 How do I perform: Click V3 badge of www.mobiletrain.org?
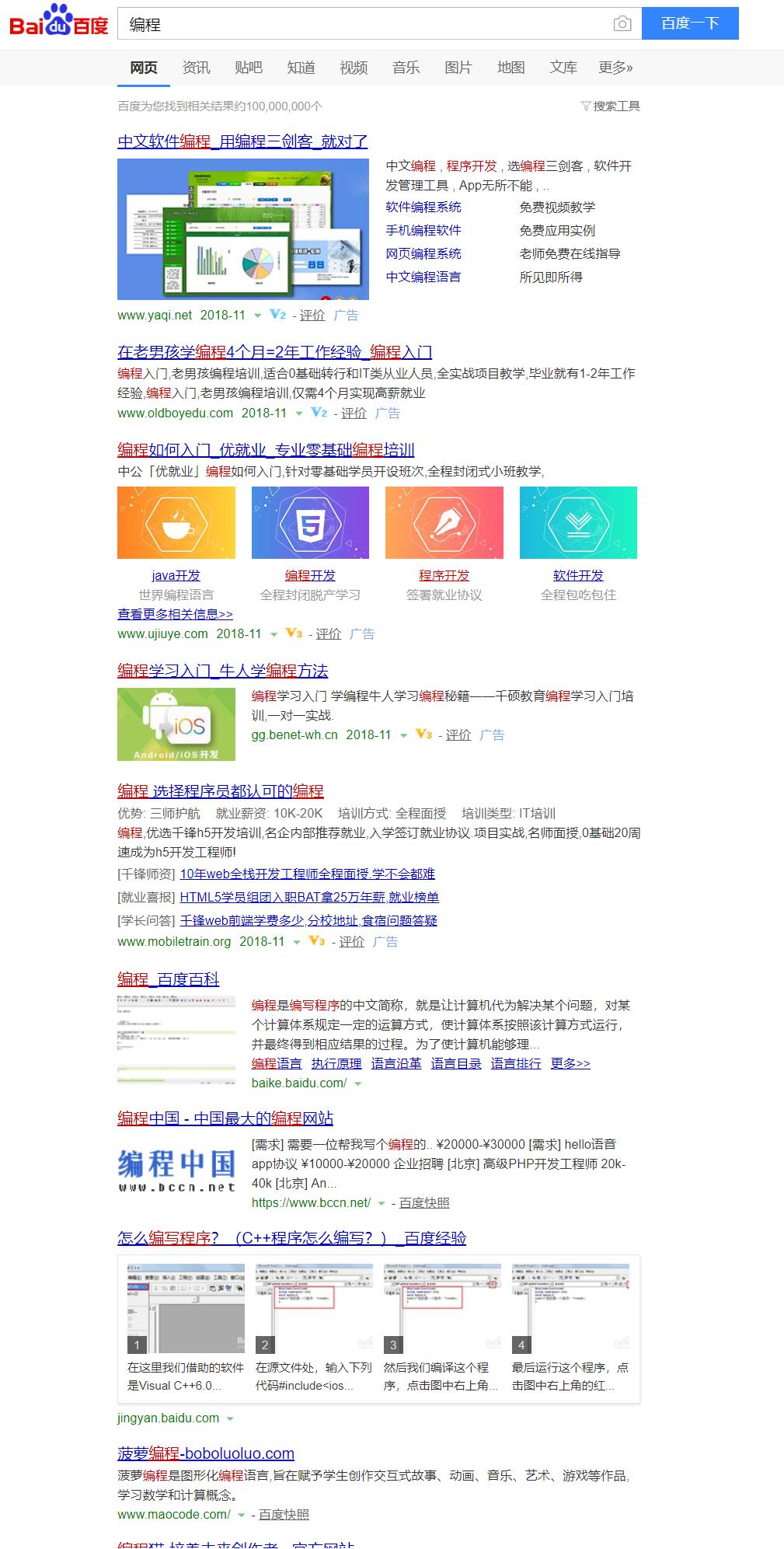[x=316, y=941]
